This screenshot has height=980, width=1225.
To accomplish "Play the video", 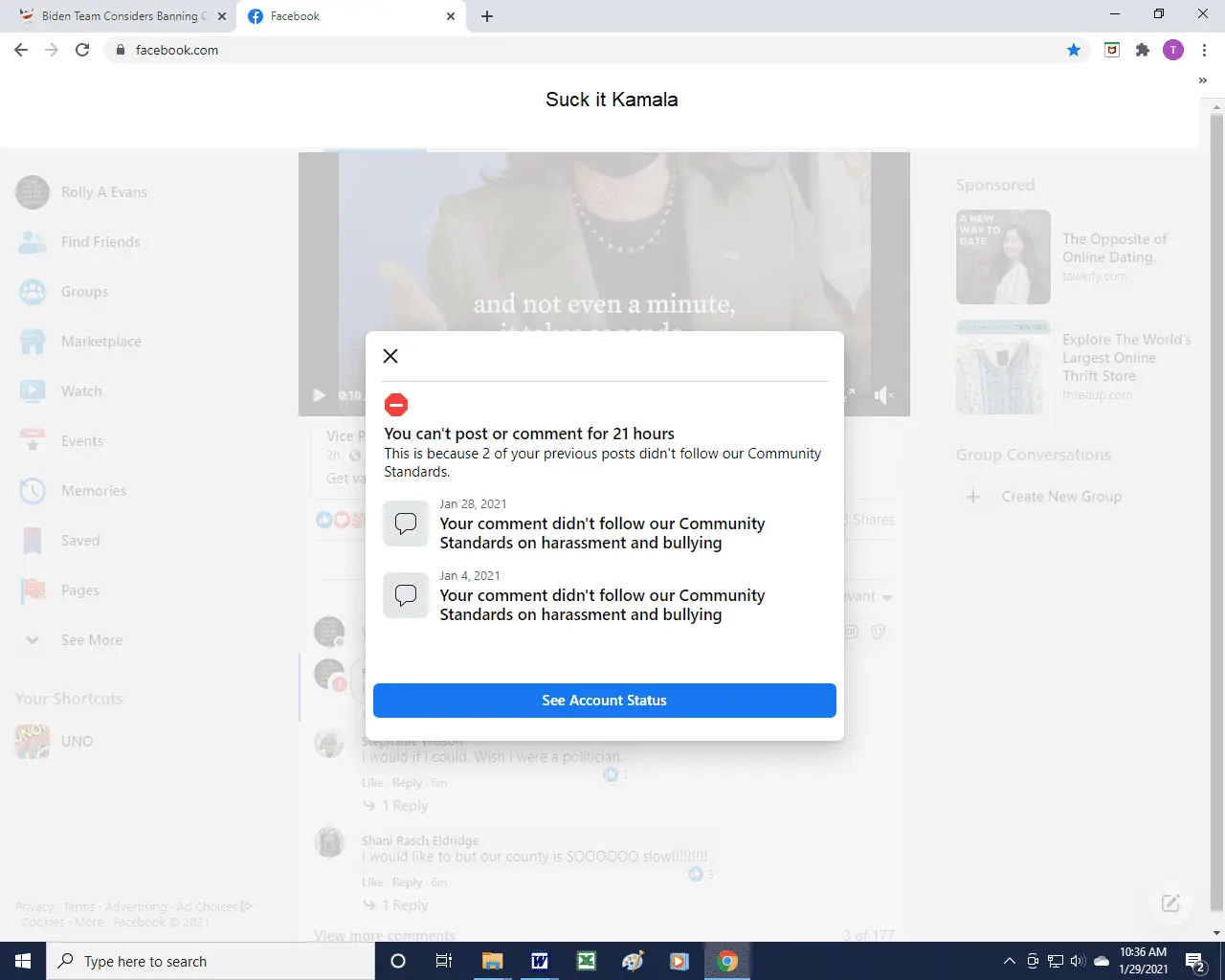I will coord(320,395).
